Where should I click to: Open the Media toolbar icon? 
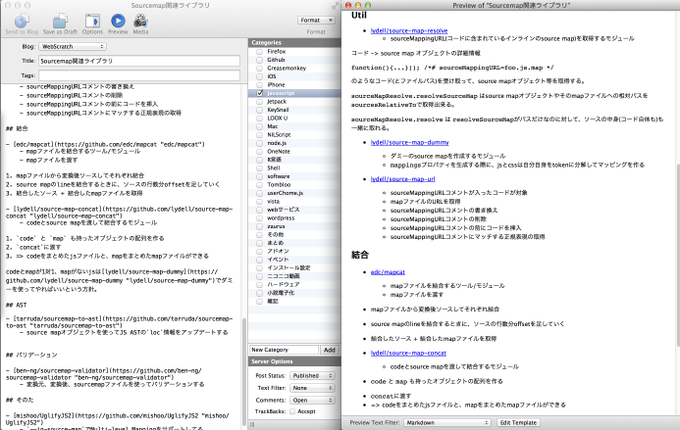pyautogui.click(x=141, y=21)
